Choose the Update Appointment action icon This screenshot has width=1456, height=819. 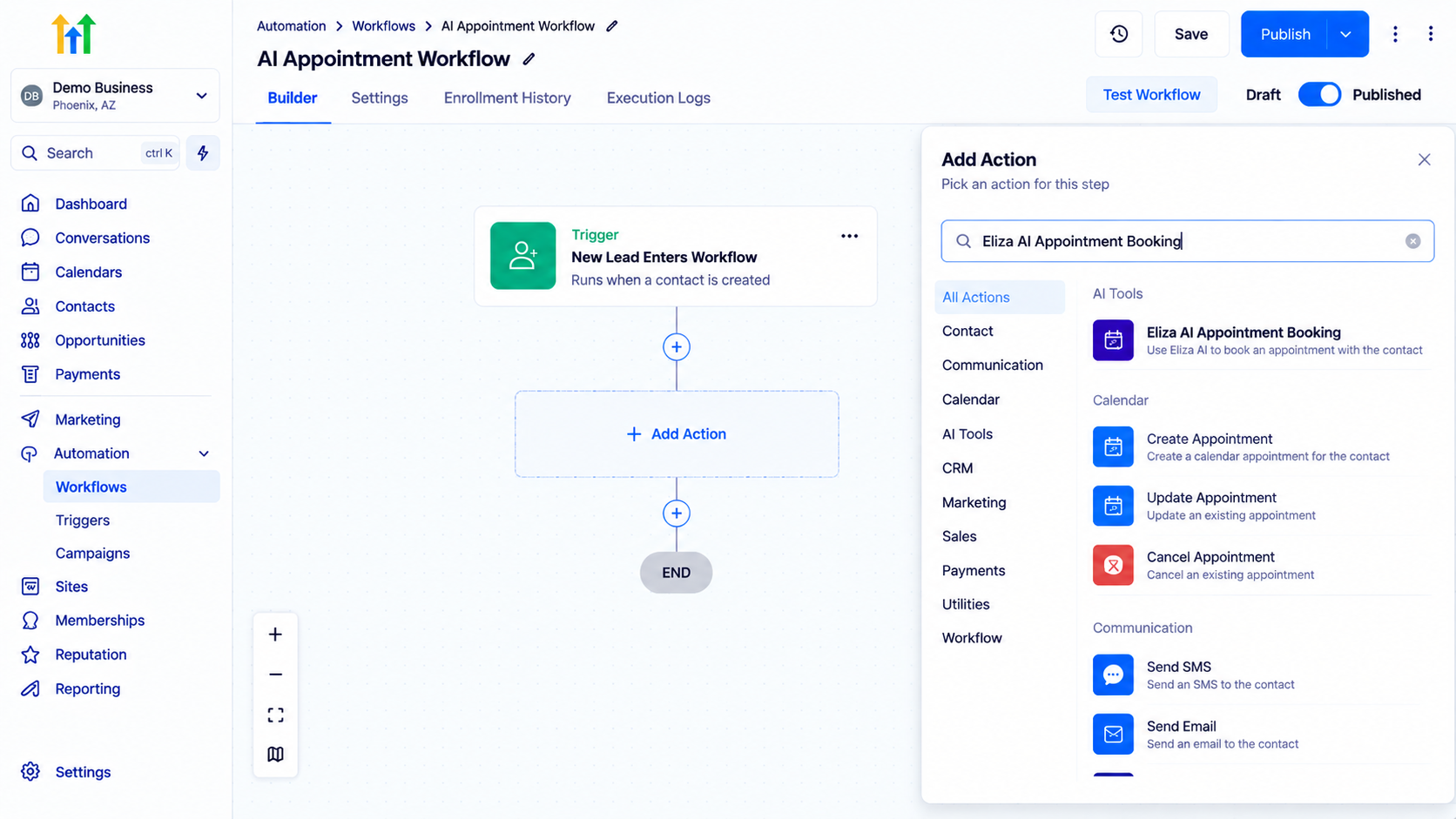click(1113, 506)
